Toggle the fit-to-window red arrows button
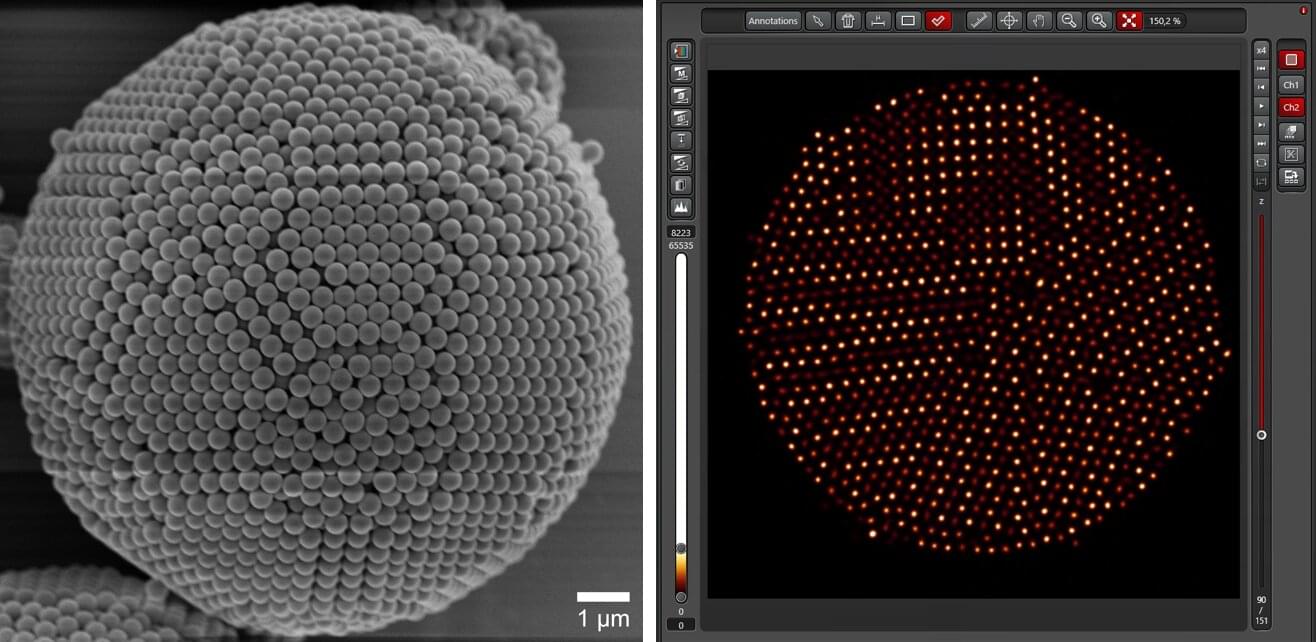The width and height of the screenshot is (1316, 642). pos(1130,20)
